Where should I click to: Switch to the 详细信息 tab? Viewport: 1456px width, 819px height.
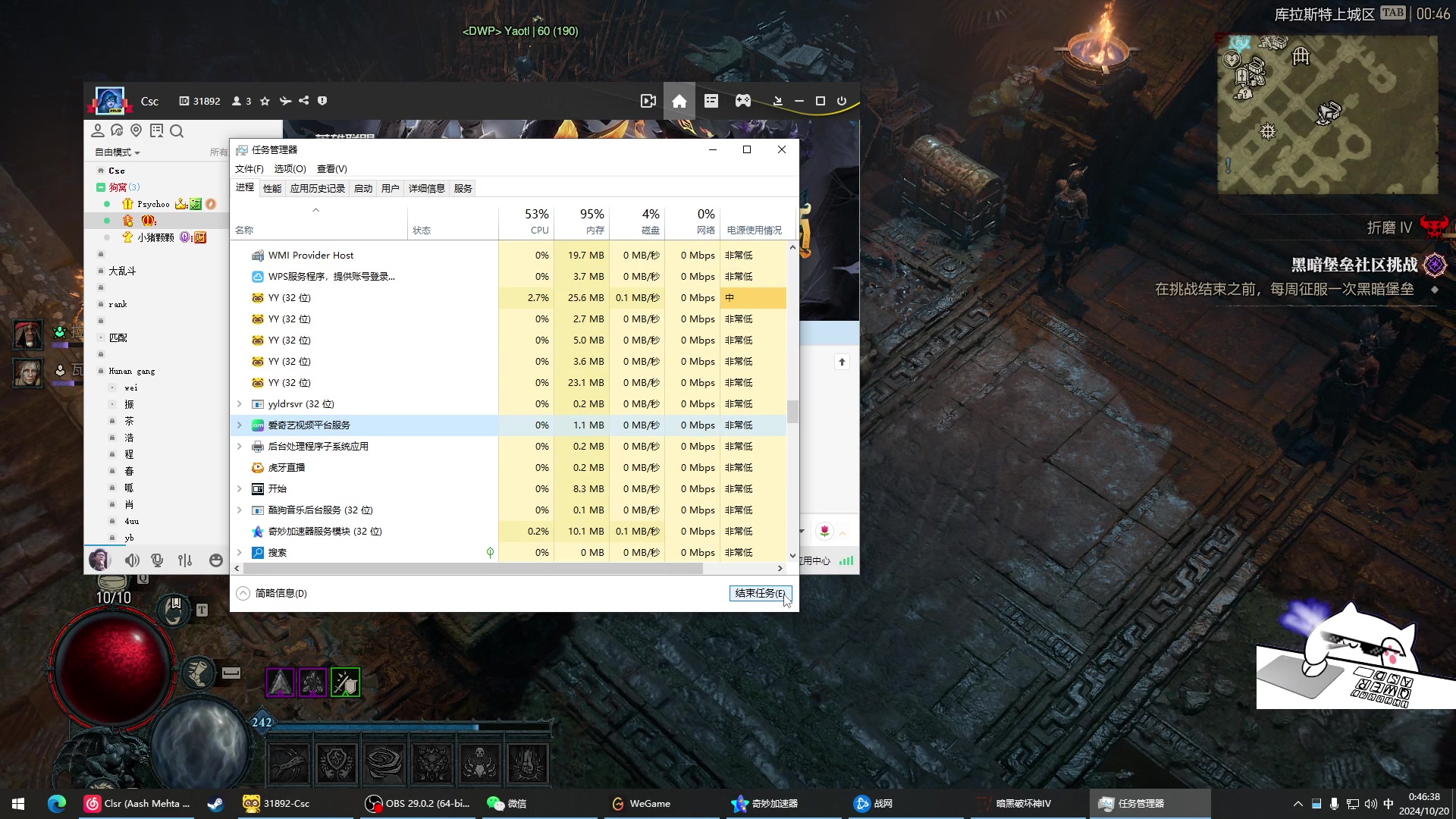pos(426,189)
